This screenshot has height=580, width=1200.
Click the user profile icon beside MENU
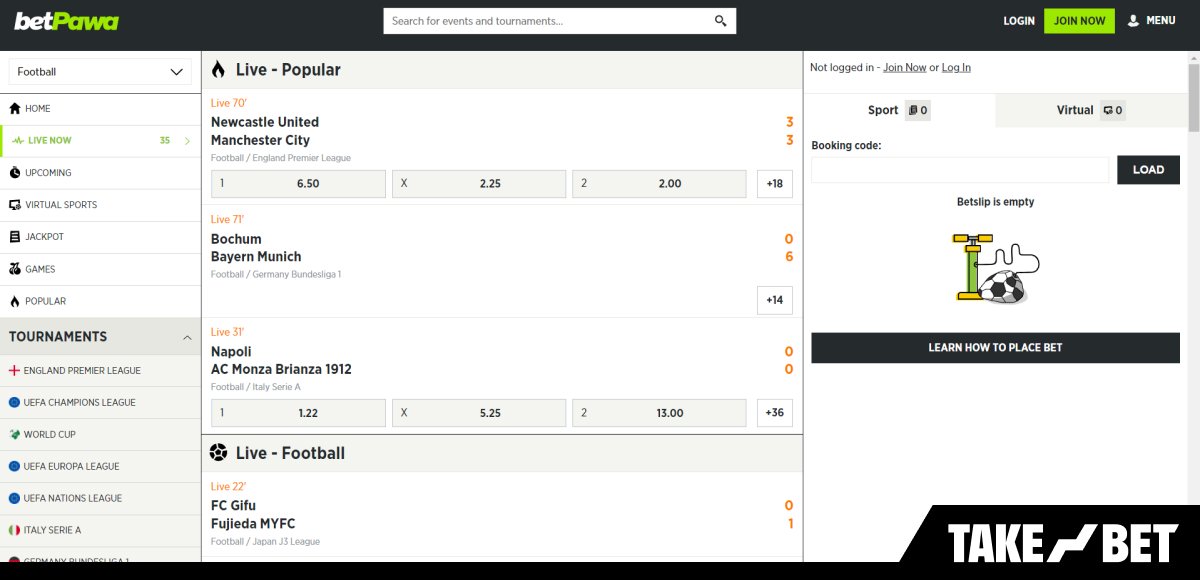(x=1133, y=20)
